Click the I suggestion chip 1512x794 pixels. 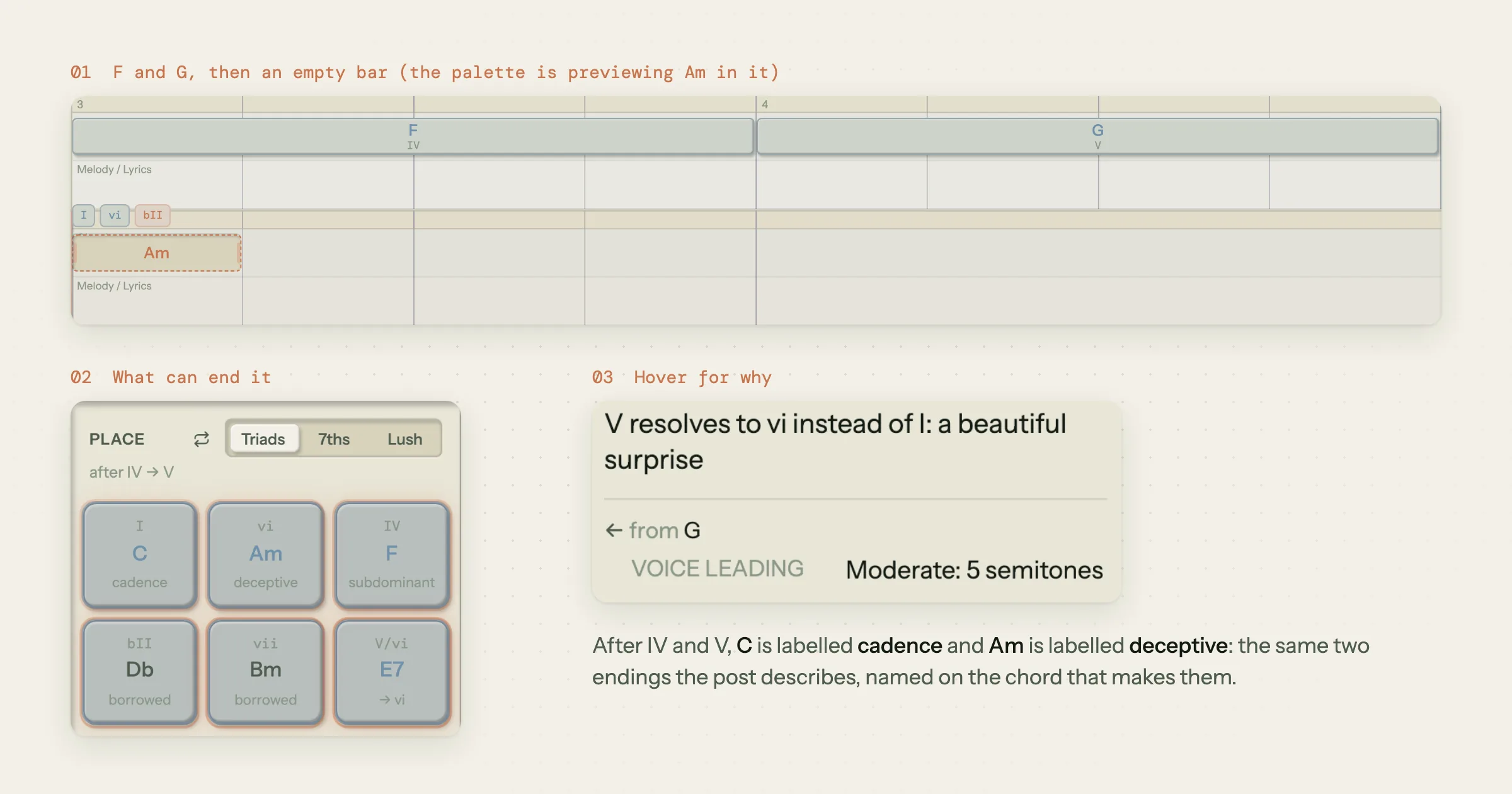pos(84,216)
